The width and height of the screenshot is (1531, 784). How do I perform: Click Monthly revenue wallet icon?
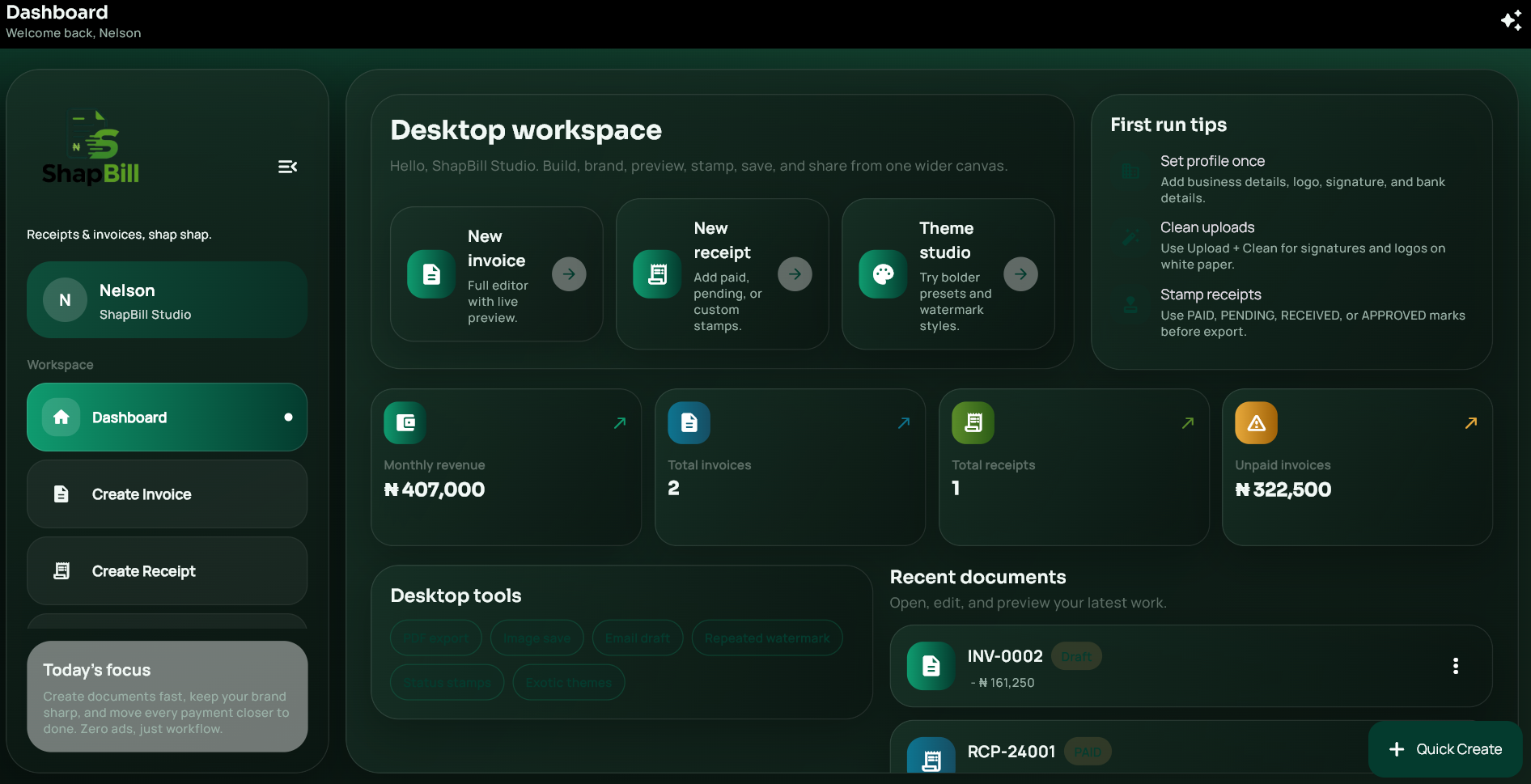pyautogui.click(x=405, y=422)
